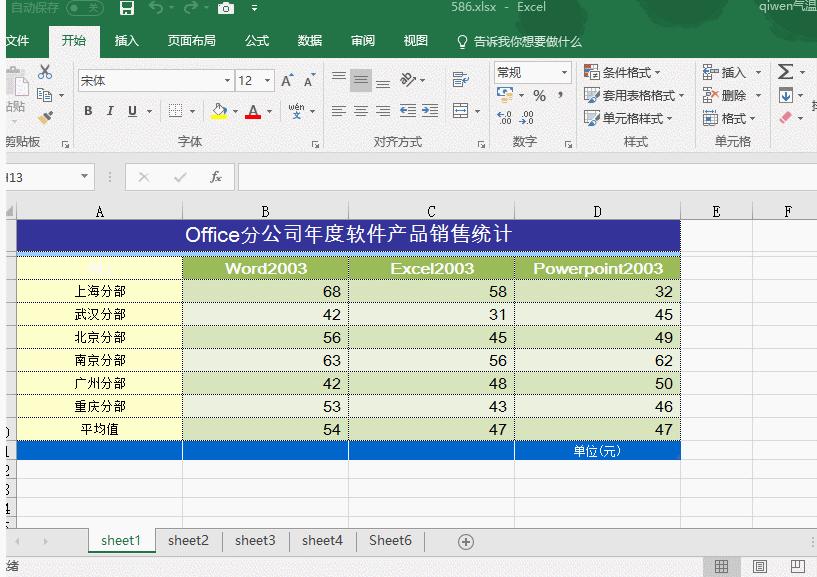Toggle italic formatting on selected cells
The image size is (817, 577).
click(108, 111)
